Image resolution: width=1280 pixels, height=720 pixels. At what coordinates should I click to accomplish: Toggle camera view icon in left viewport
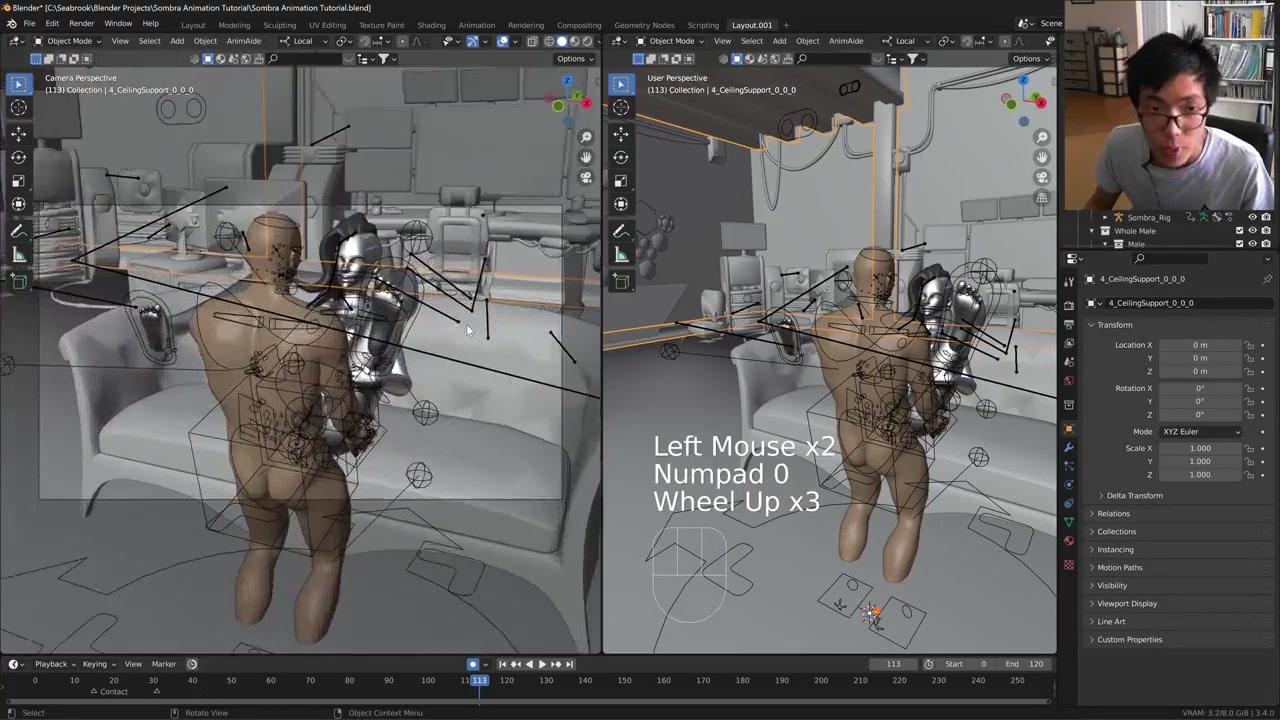[x=586, y=178]
